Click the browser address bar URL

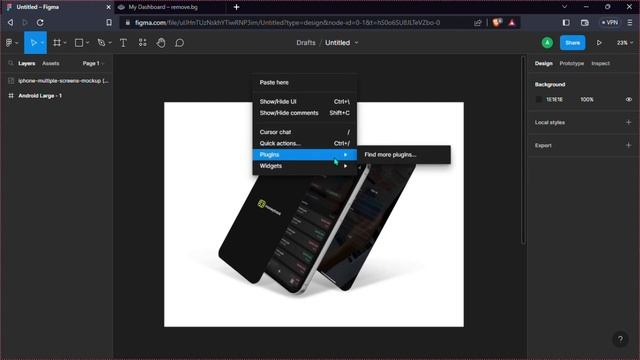point(287,22)
